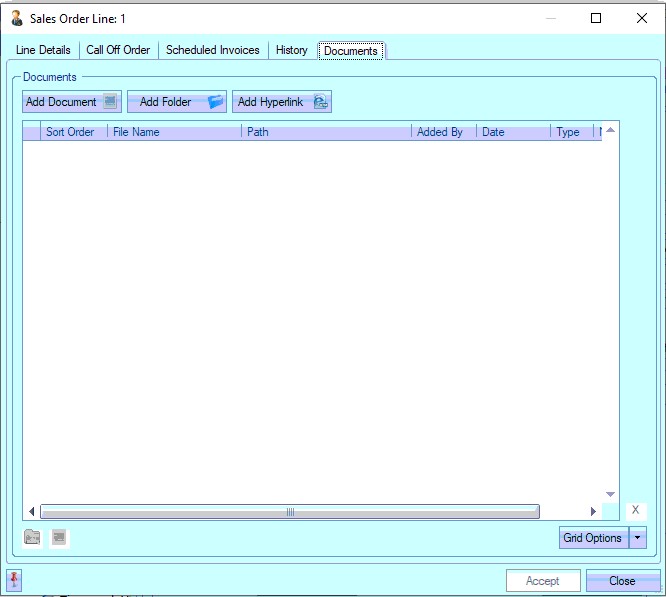Open the folder icon below the grid

click(33, 538)
